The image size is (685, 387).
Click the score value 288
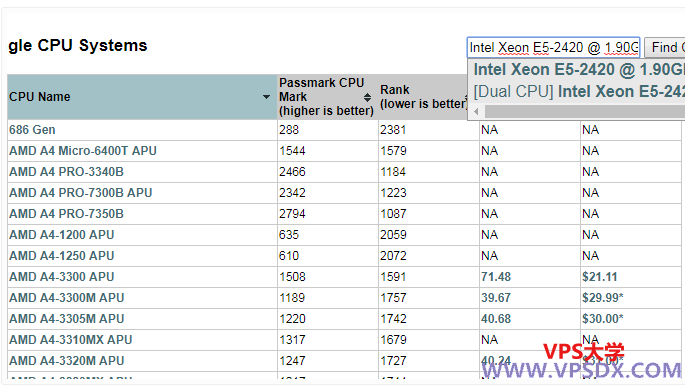coord(289,130)
